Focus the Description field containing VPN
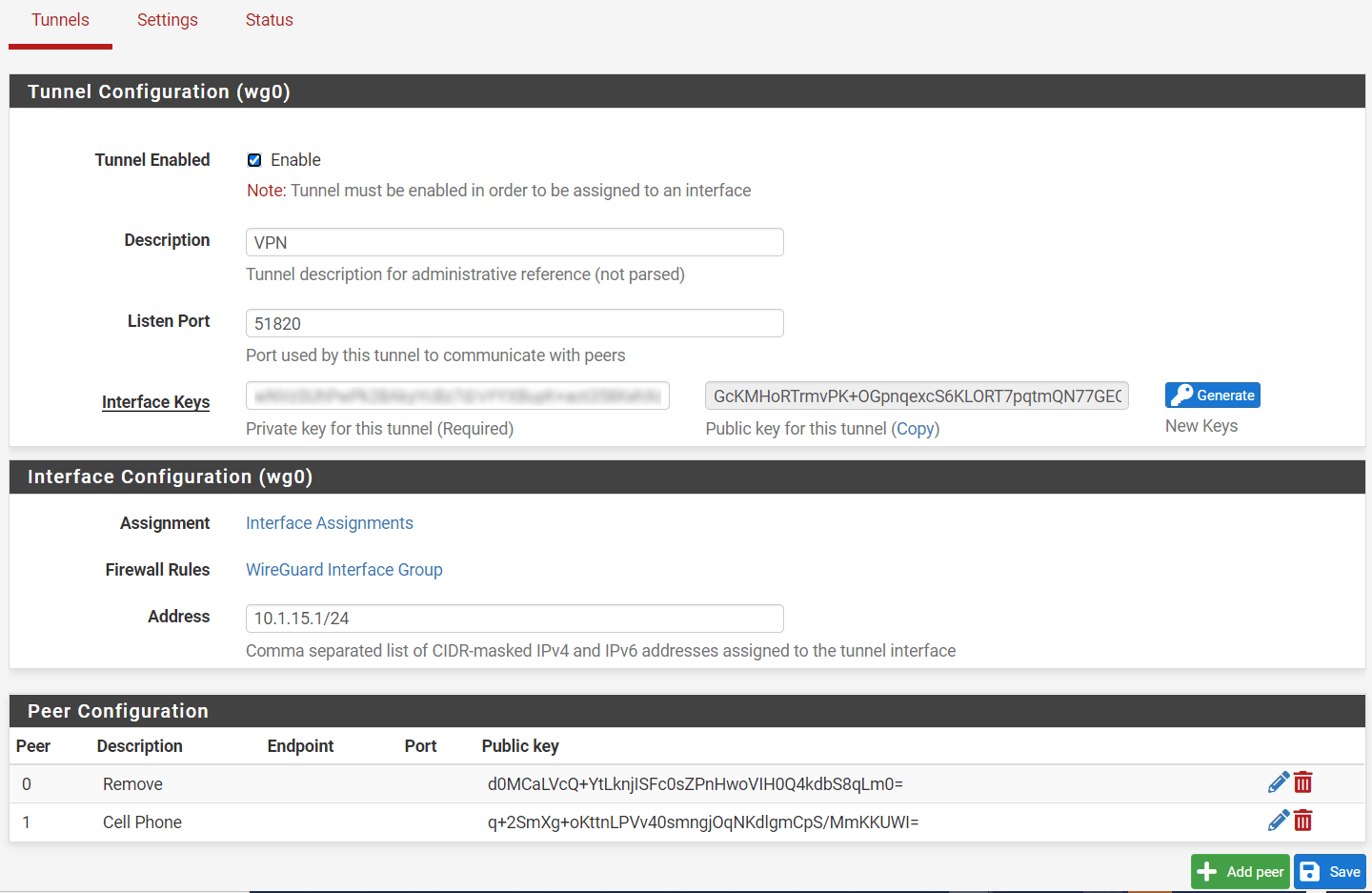The width and height of the screenshot is (1372, 893). coord(514,242)
